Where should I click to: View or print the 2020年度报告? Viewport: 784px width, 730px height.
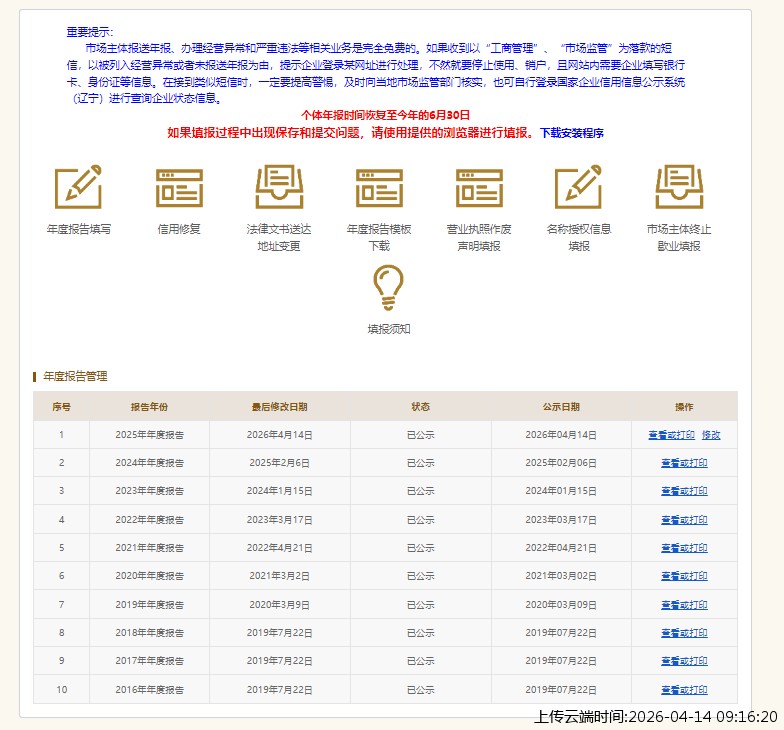pyautogui.click(x=684, y=576)
